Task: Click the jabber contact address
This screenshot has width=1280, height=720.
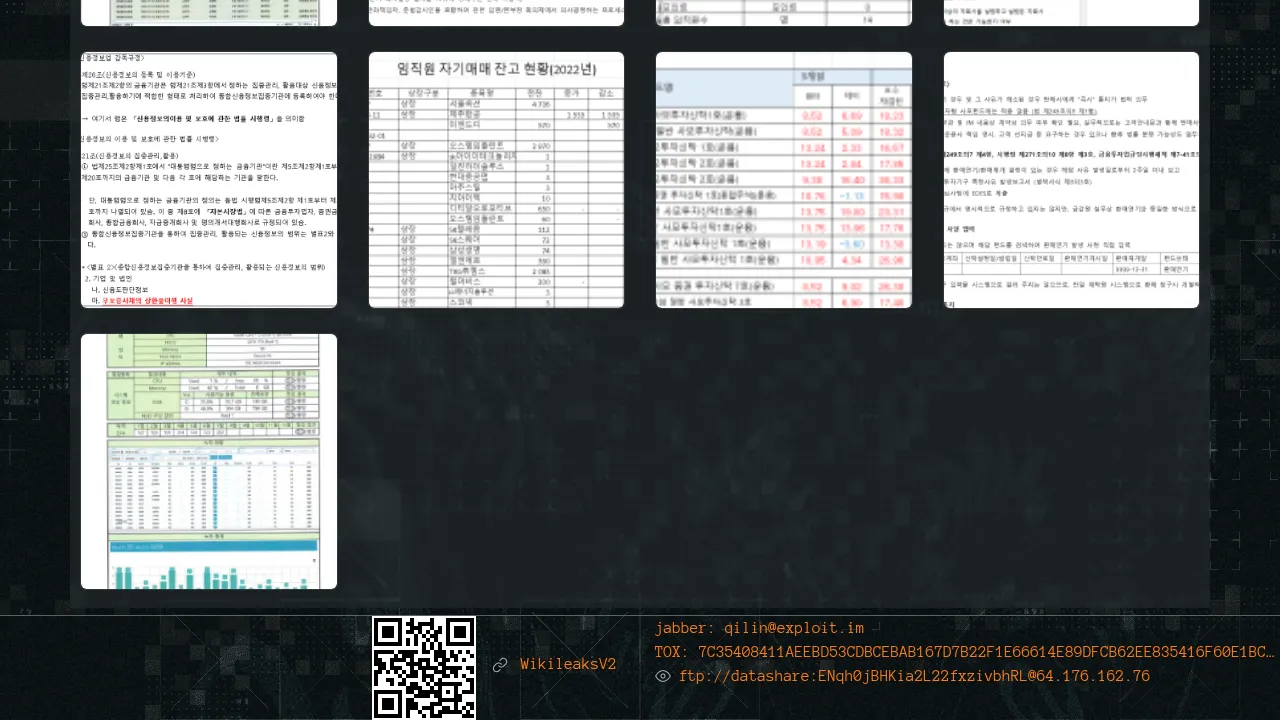Action: [x=759, y=628]
